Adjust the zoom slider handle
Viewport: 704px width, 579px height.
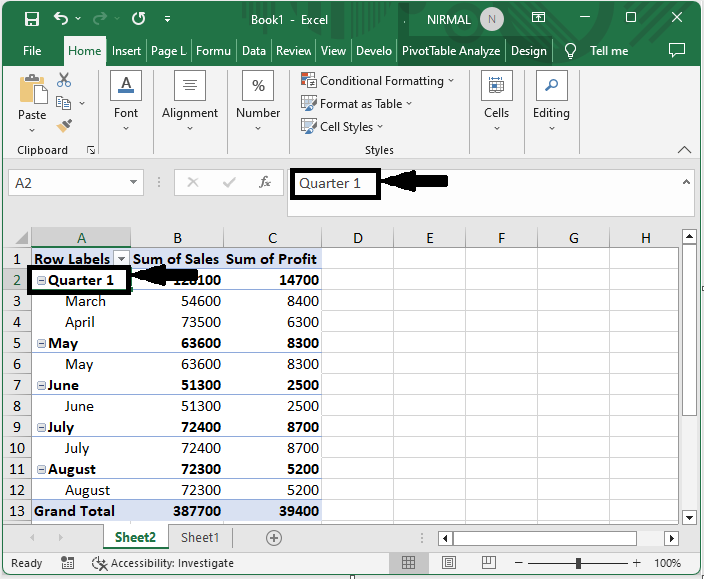coord(578,563)
